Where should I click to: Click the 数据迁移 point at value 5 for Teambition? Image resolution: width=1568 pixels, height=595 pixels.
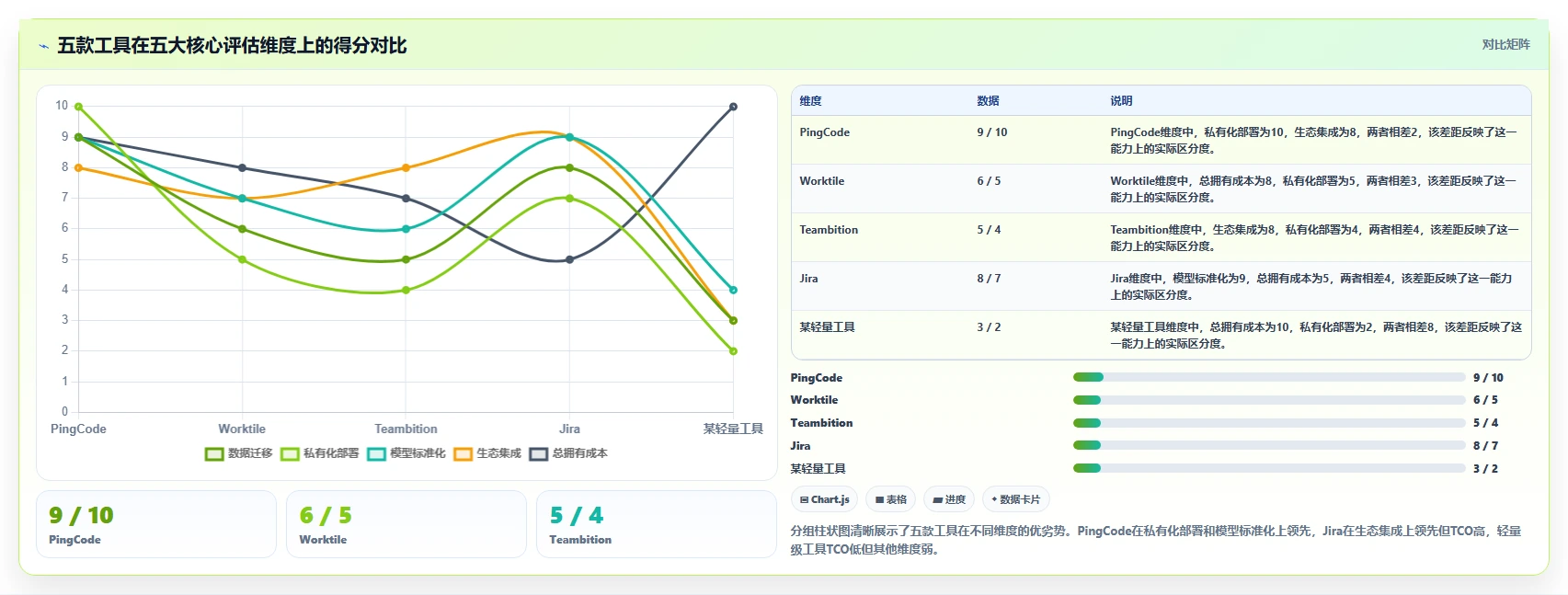pos(406,259)
